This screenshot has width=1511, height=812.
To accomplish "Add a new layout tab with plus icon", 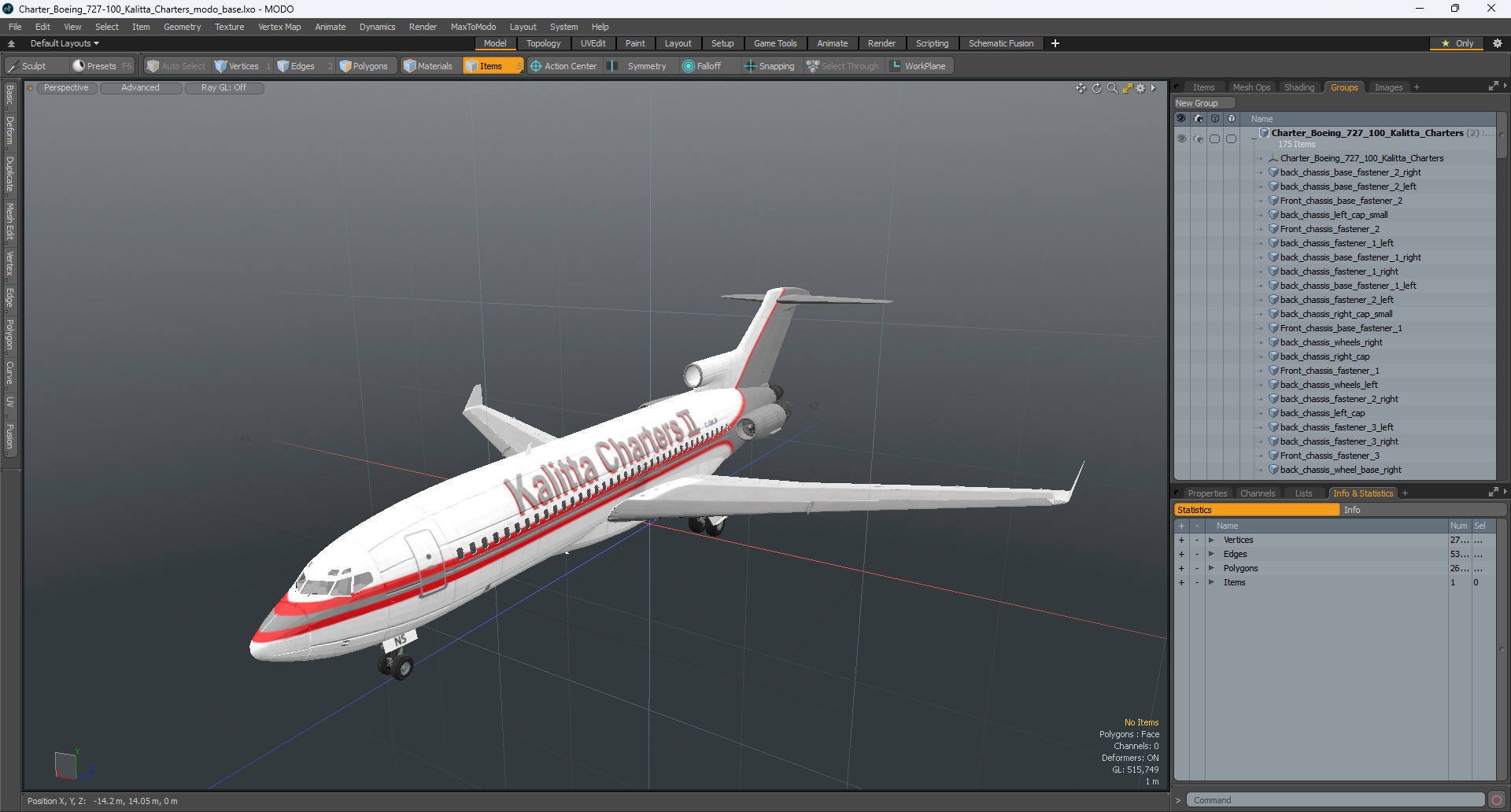I will coord(1055,43).
